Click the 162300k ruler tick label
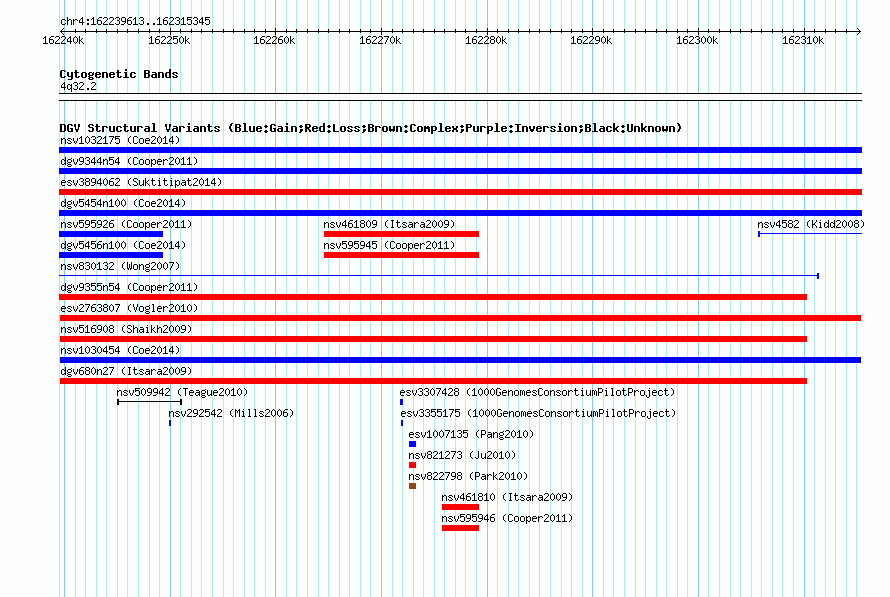The height and width of the screenshot is (597, 890). point(696,40)
